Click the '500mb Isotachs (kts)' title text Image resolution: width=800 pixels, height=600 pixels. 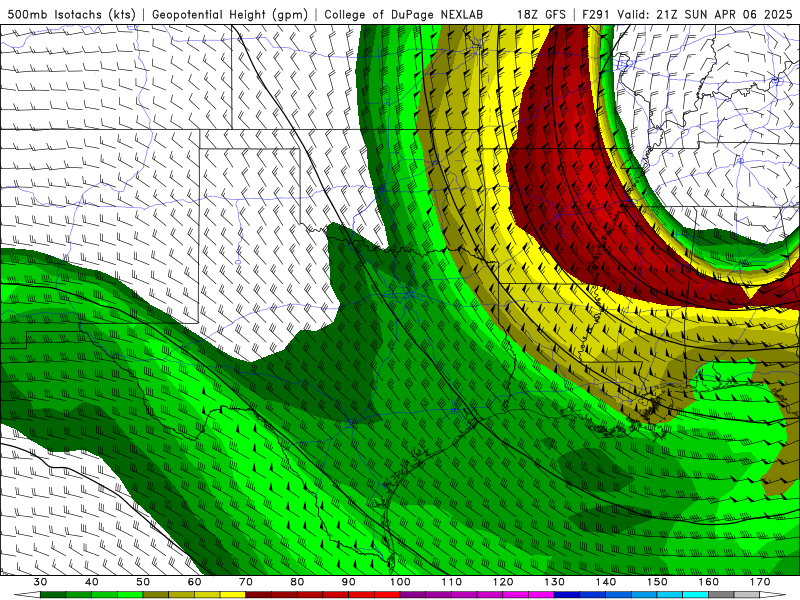click(71, 15)
